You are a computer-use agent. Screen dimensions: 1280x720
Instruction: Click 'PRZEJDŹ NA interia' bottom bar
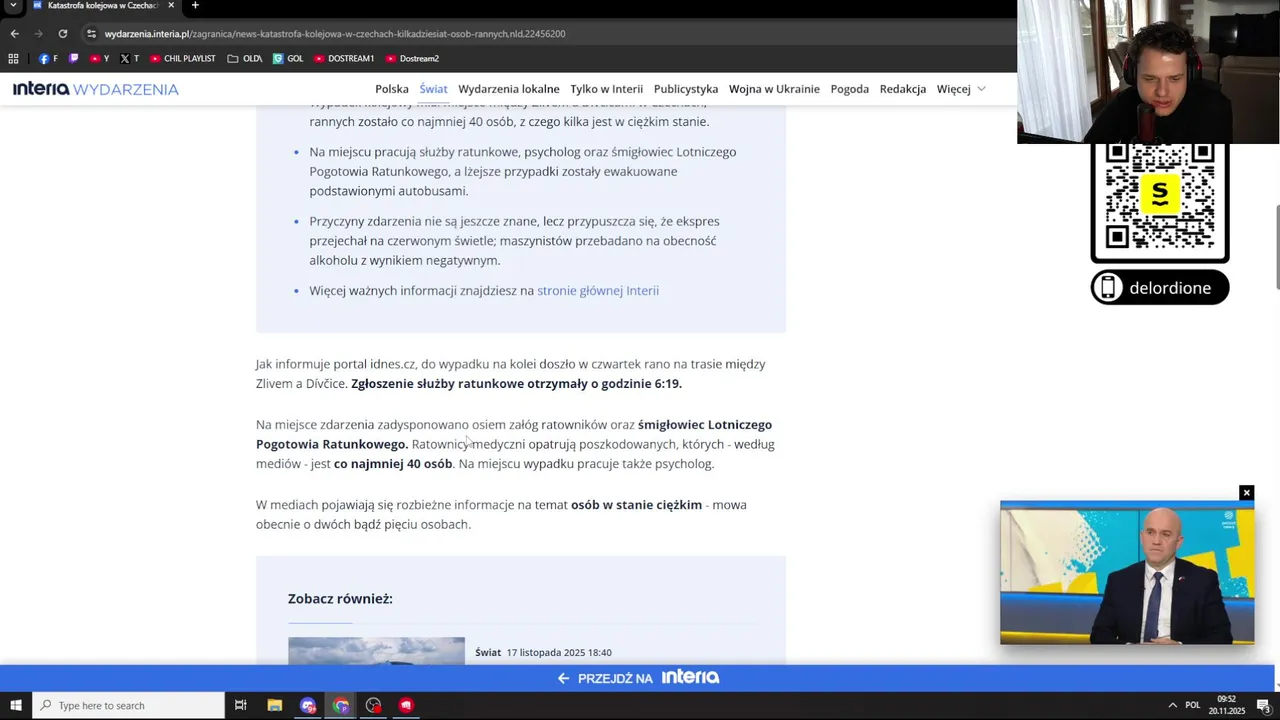click(638, 678)
